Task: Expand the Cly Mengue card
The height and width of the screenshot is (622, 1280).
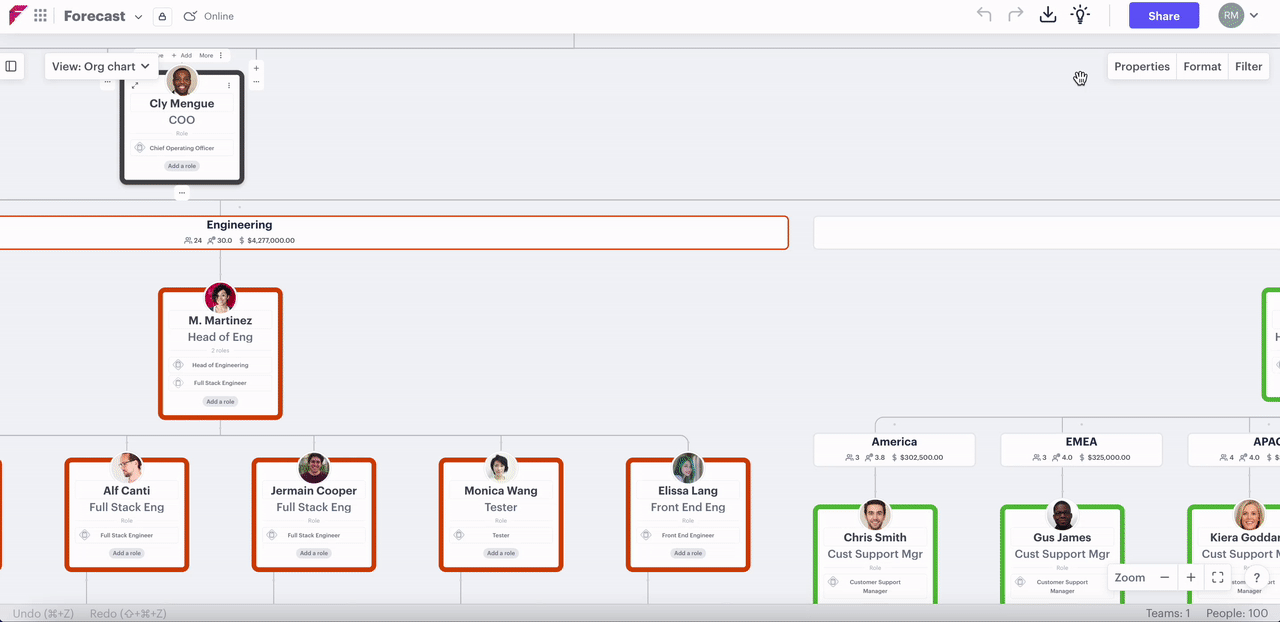Action: coord(135,86)
